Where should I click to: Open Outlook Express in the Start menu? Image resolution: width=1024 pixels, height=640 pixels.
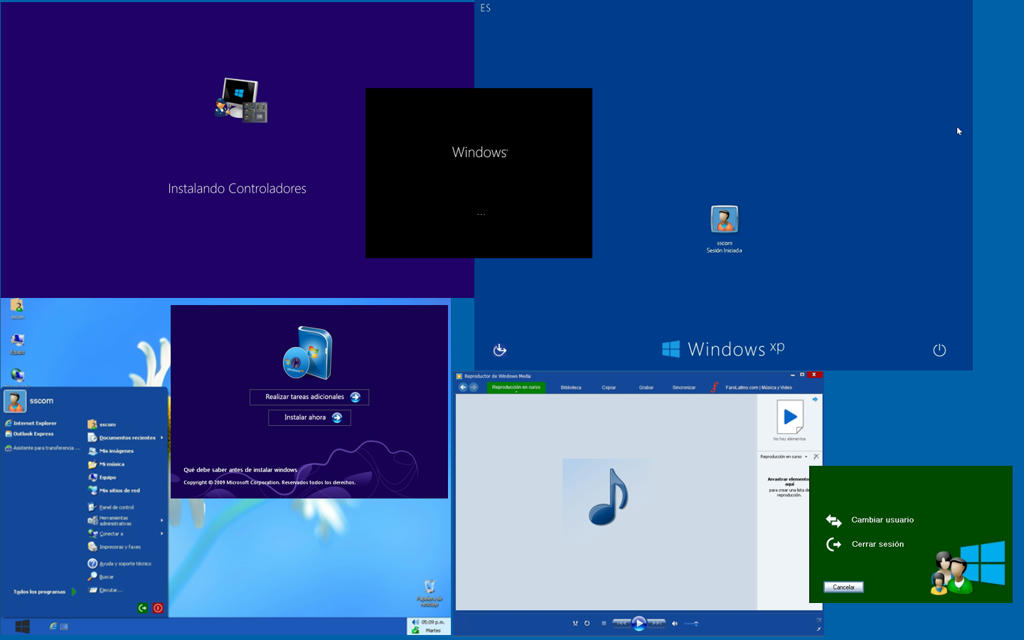pyautogui.click(x=29, y=434)
